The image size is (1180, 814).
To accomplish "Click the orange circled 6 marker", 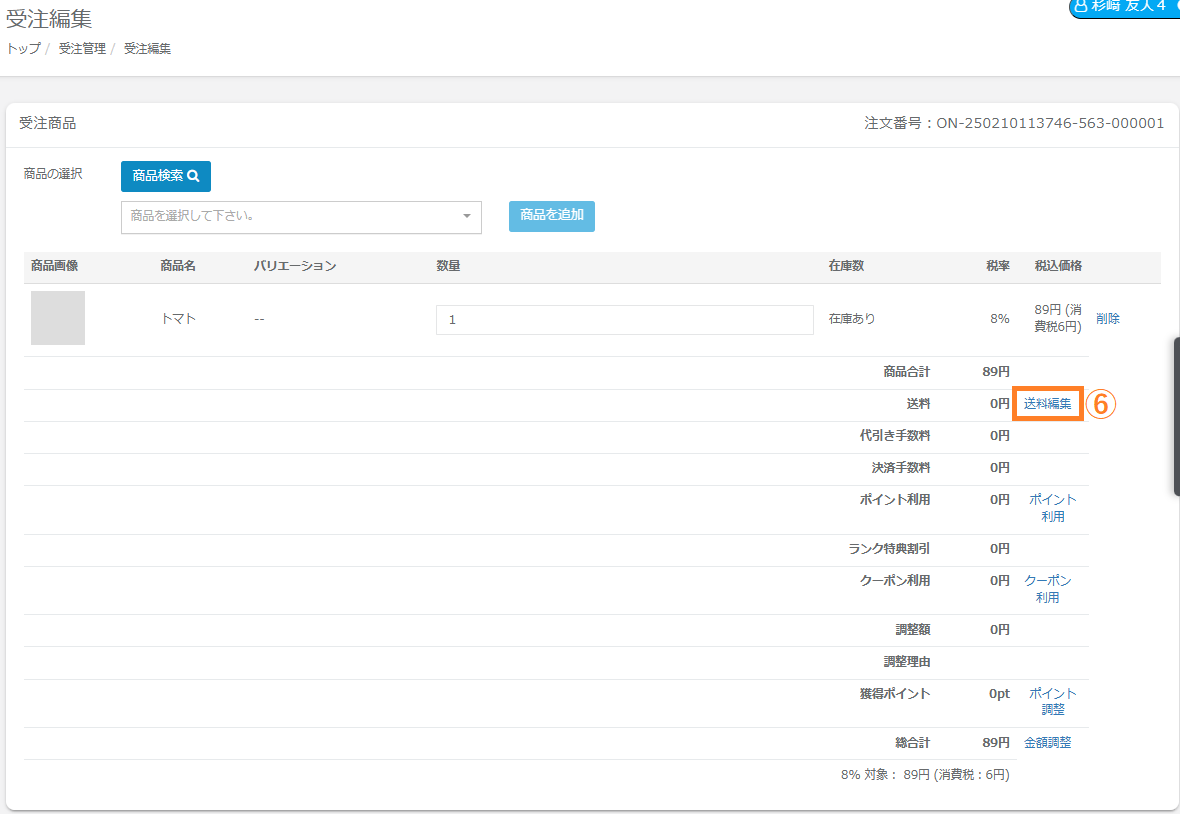I will [1100, 404].
